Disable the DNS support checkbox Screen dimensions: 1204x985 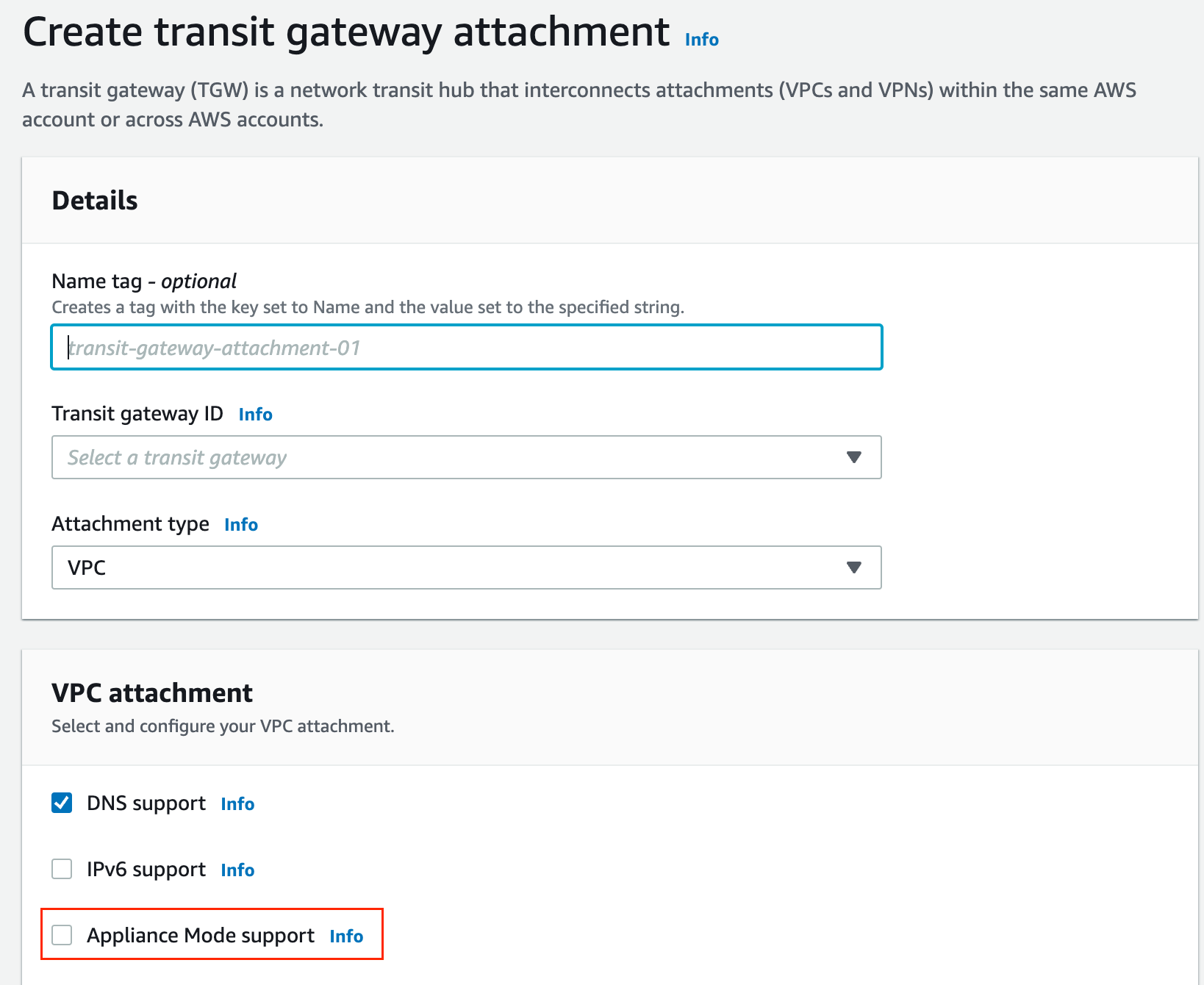pyautogui.click(x=62, y=802)
